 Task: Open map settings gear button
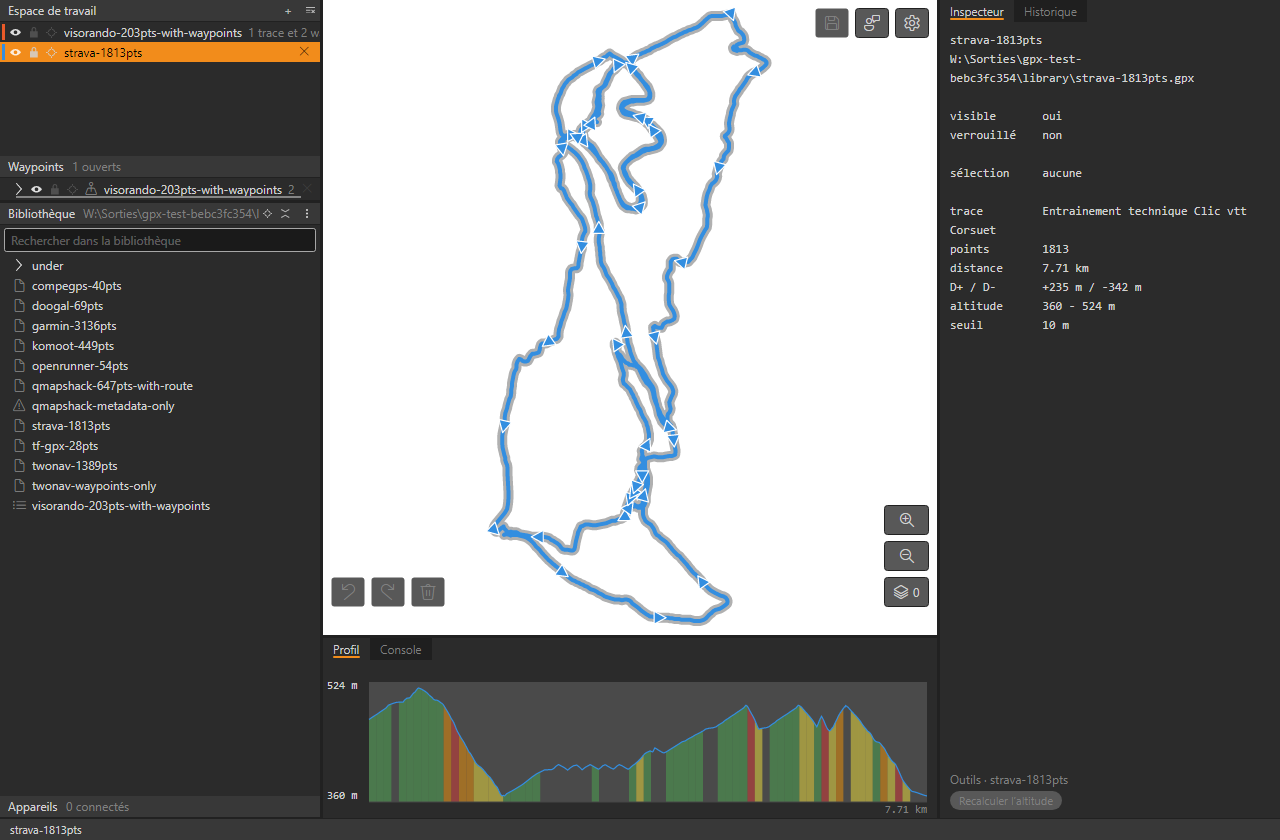(x=911, y=23)
